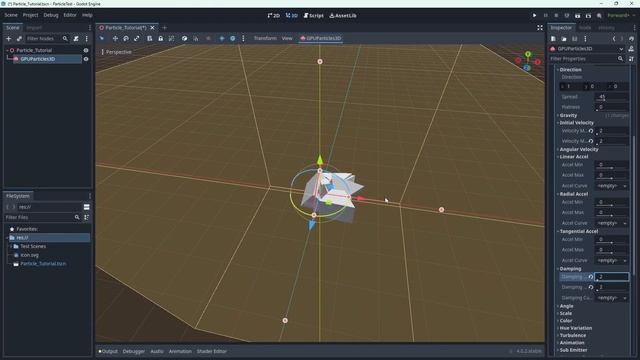Toggle visibility of GPUParticles3D node

pos(86,59)
